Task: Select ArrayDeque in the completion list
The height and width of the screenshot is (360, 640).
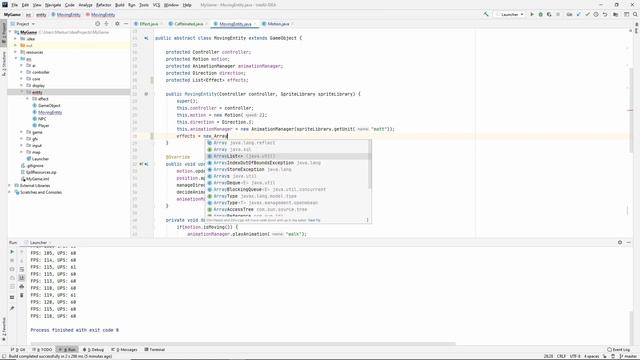Action: [288, 183]
